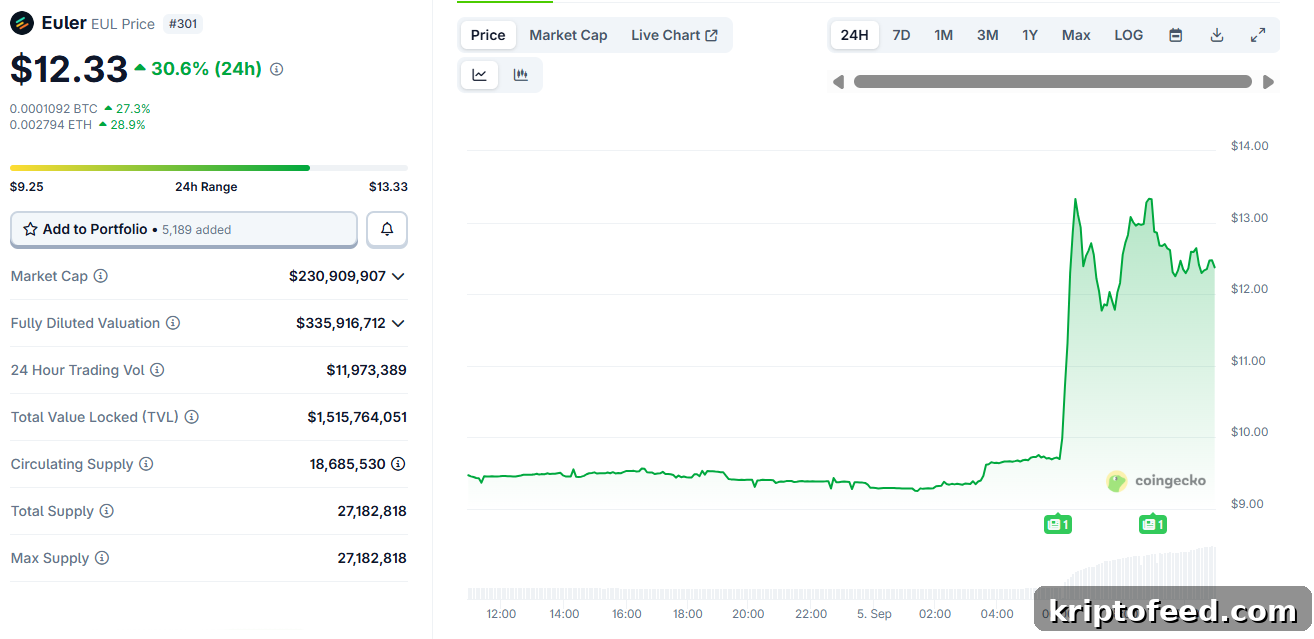Click the $12.33 price text
Image resolution: width=1314 pixels, height=639 pixels.
click(x=69, y=69)
